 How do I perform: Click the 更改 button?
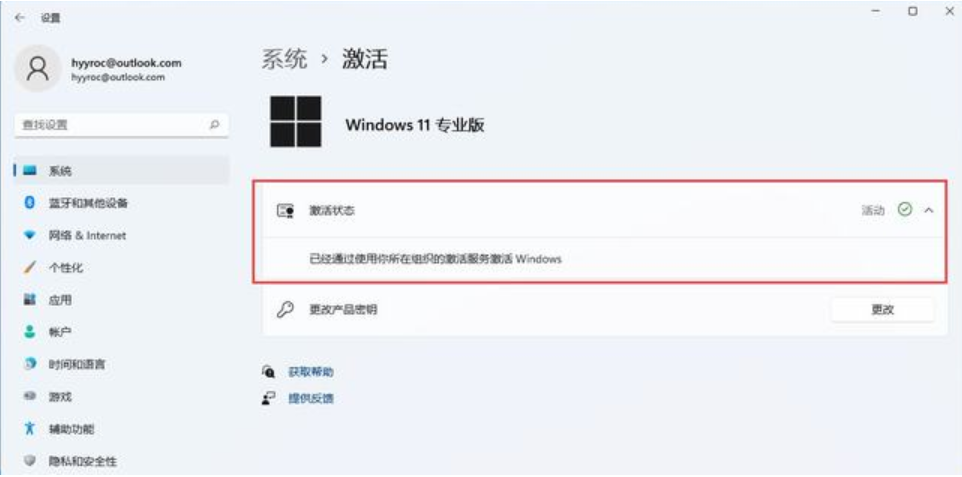click(x=882, y=310)
